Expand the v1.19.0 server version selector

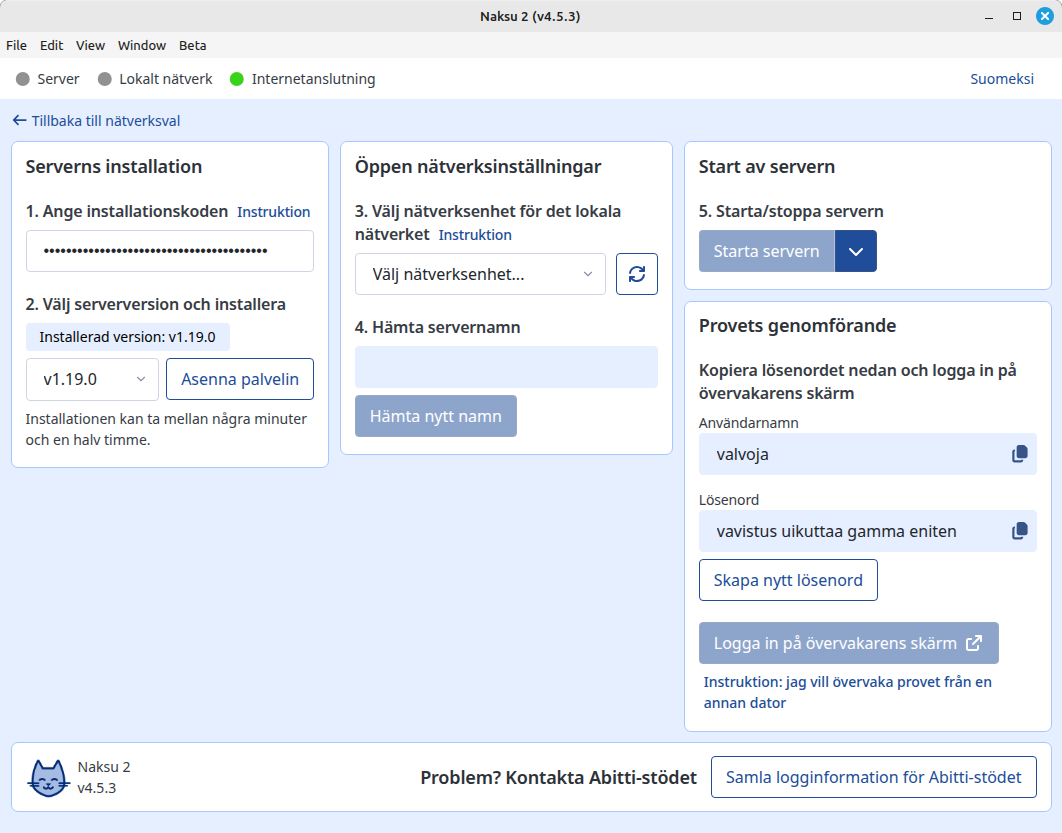[x=92, y=380]
